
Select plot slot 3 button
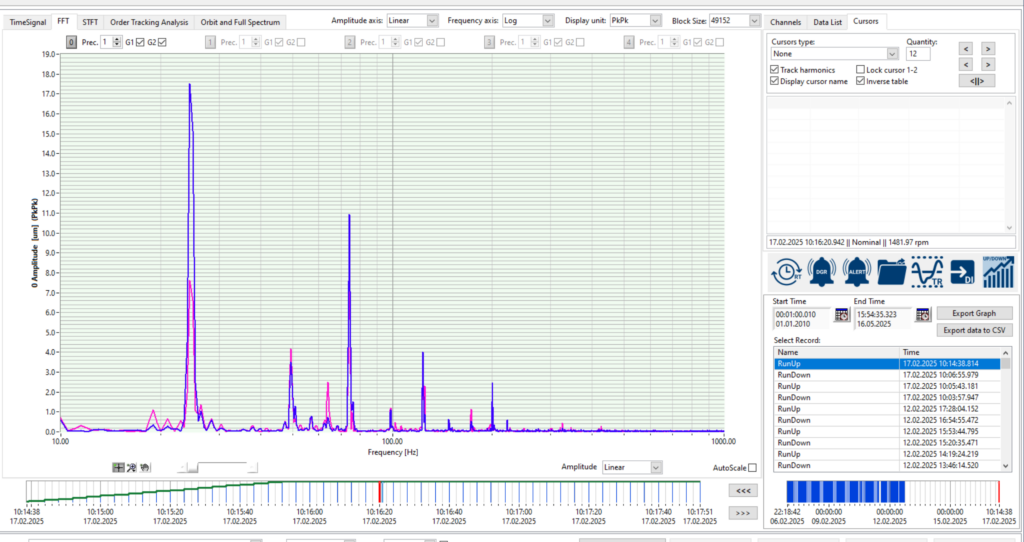(489, 42)
